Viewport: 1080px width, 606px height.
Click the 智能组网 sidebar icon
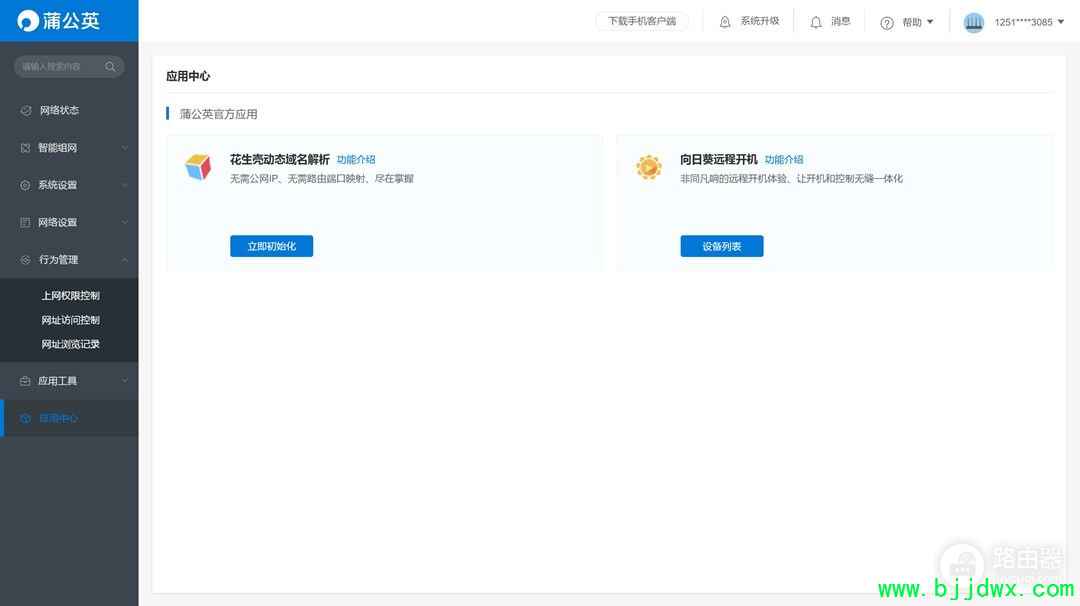pyautogui.click(x=25, y=147)
